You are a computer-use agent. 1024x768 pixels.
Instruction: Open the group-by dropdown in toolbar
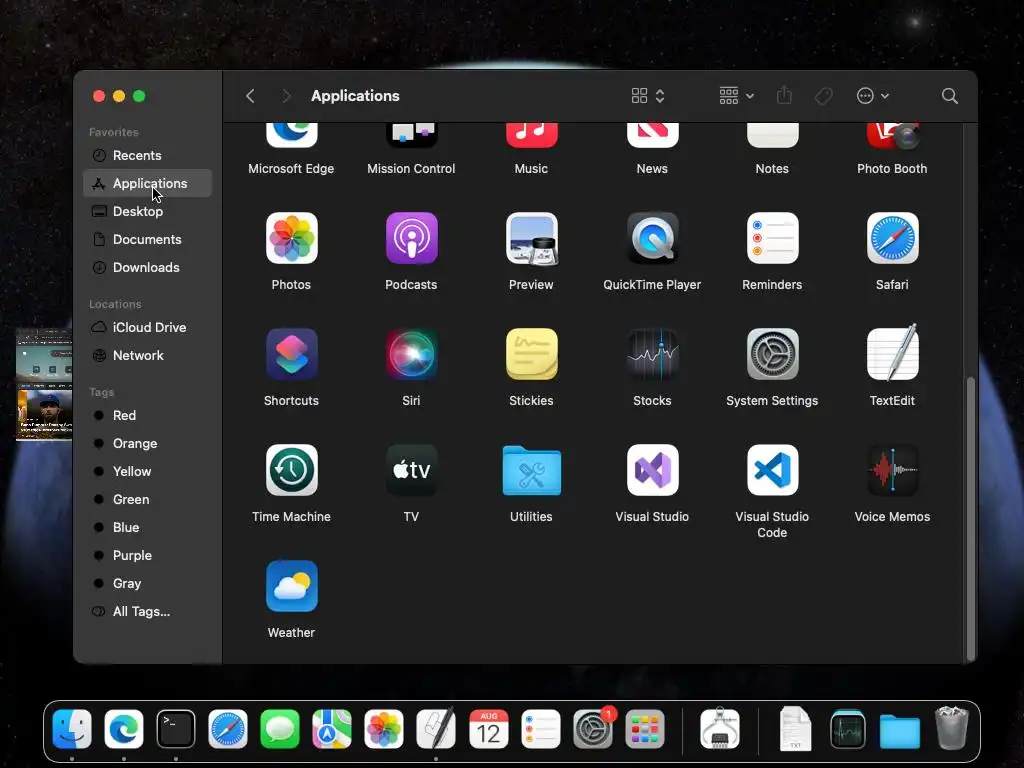pos(737,96)
